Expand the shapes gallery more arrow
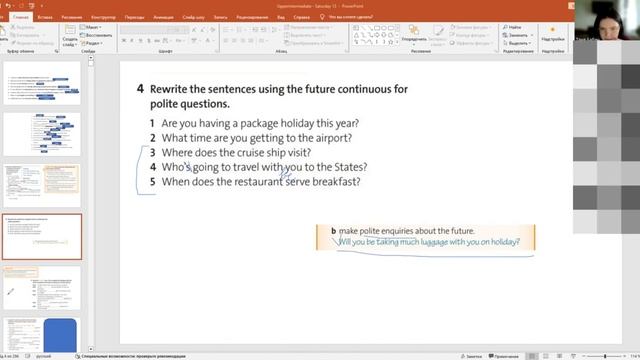The width and height of the screenshot is (640, 360). [397, 42]
